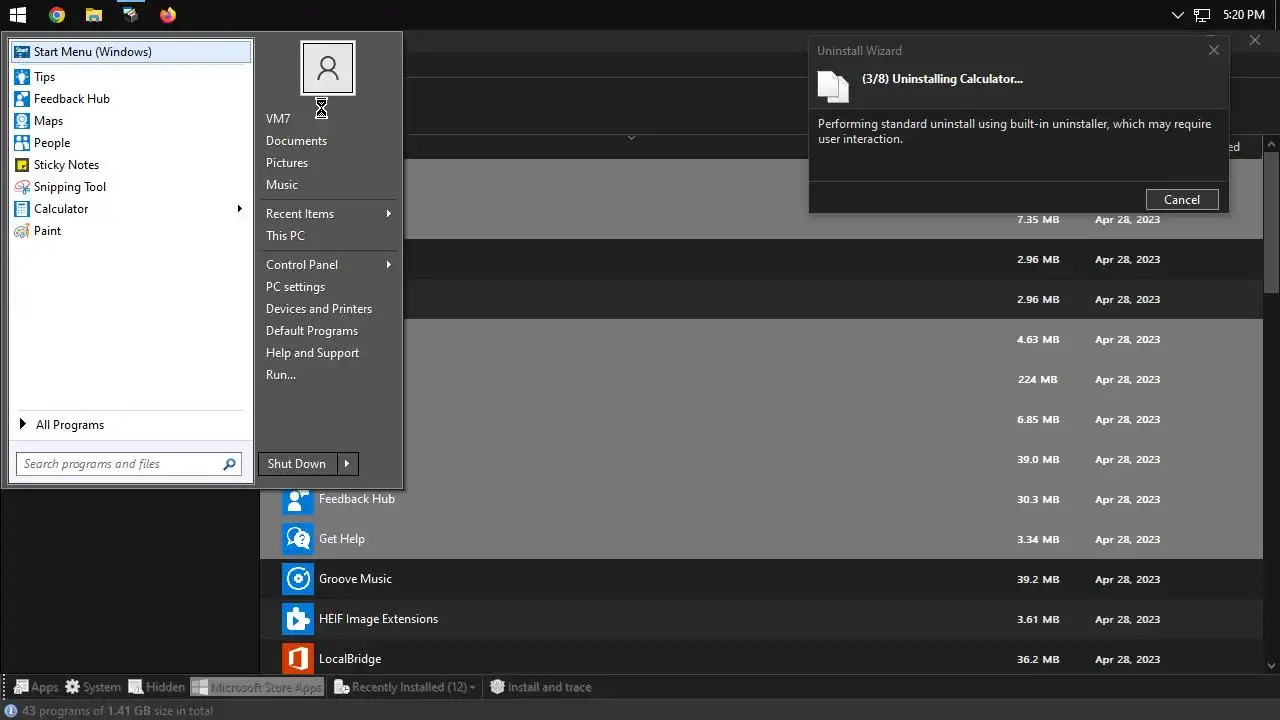Open Devices and Printers
Screen dimensions: 1280x720
(x=319, y=309)
